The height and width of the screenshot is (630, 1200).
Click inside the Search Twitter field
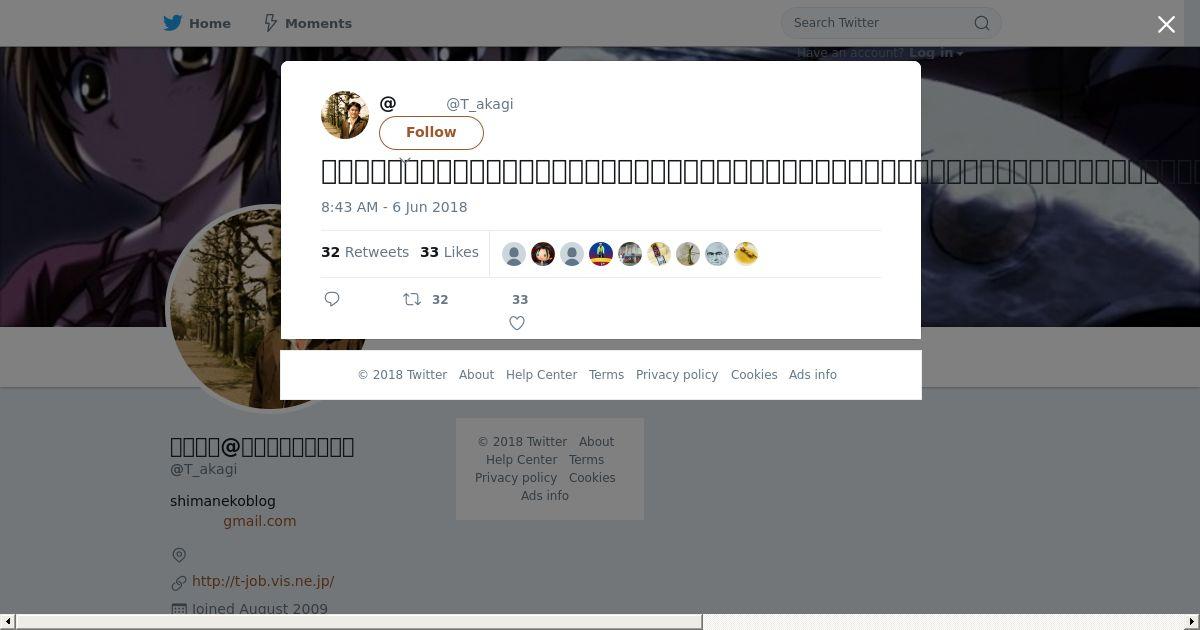pos(880,23)
